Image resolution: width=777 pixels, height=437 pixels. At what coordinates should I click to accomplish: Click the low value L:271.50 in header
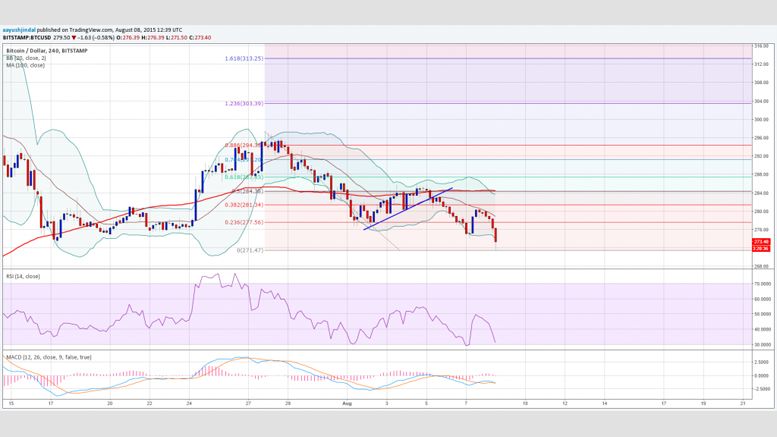click(x=176, y=38)
